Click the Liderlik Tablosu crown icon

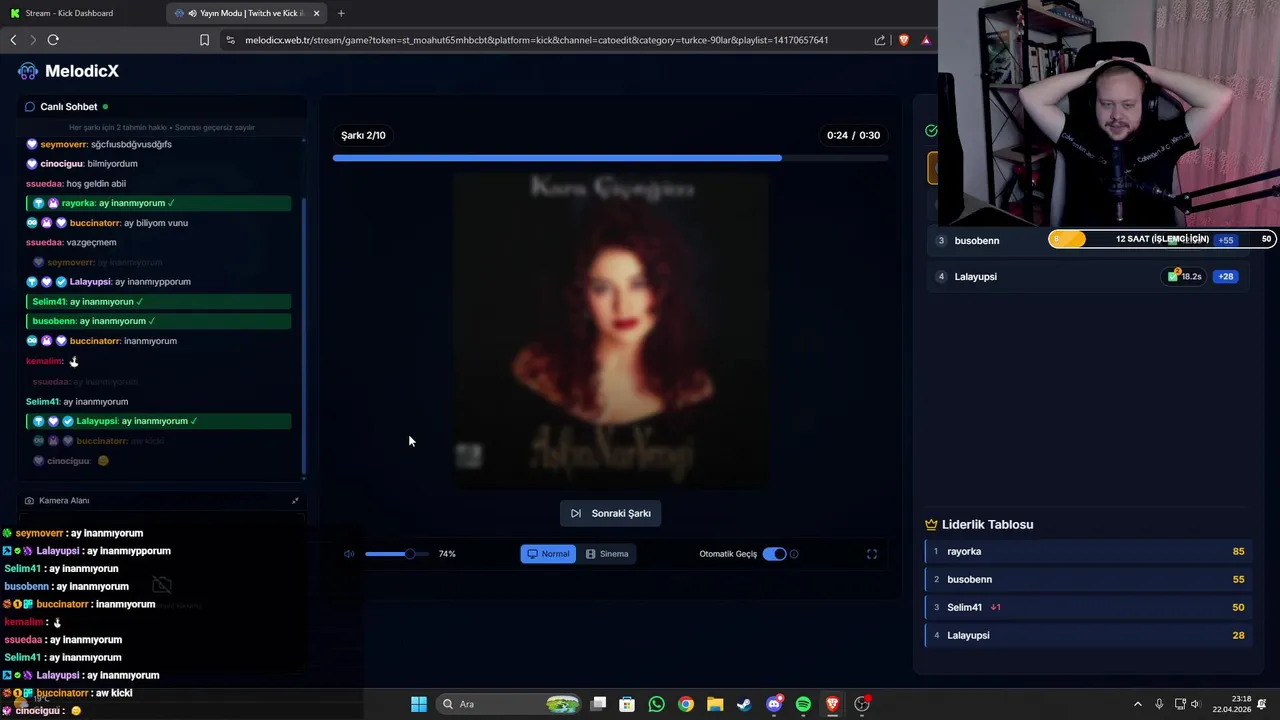coord(931,525)
